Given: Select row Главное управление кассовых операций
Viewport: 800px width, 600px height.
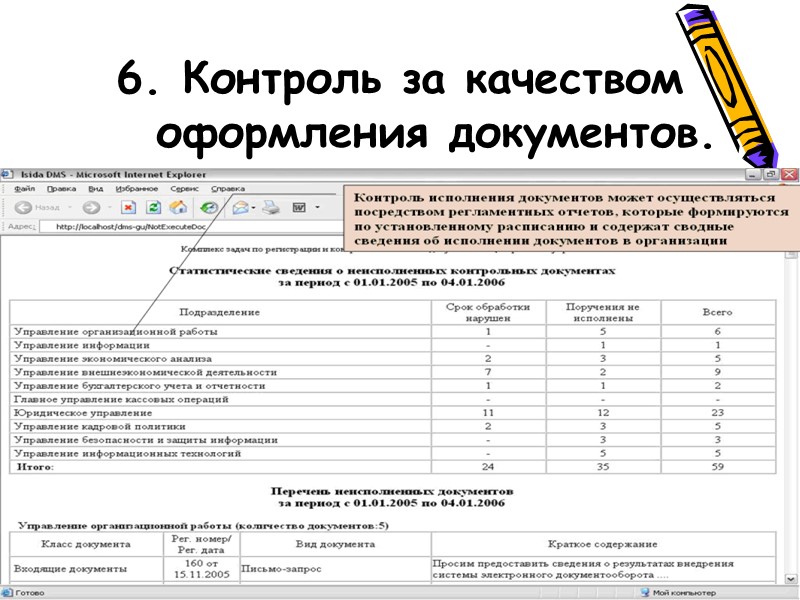Looking at the screenshot, I should (393, 399).
